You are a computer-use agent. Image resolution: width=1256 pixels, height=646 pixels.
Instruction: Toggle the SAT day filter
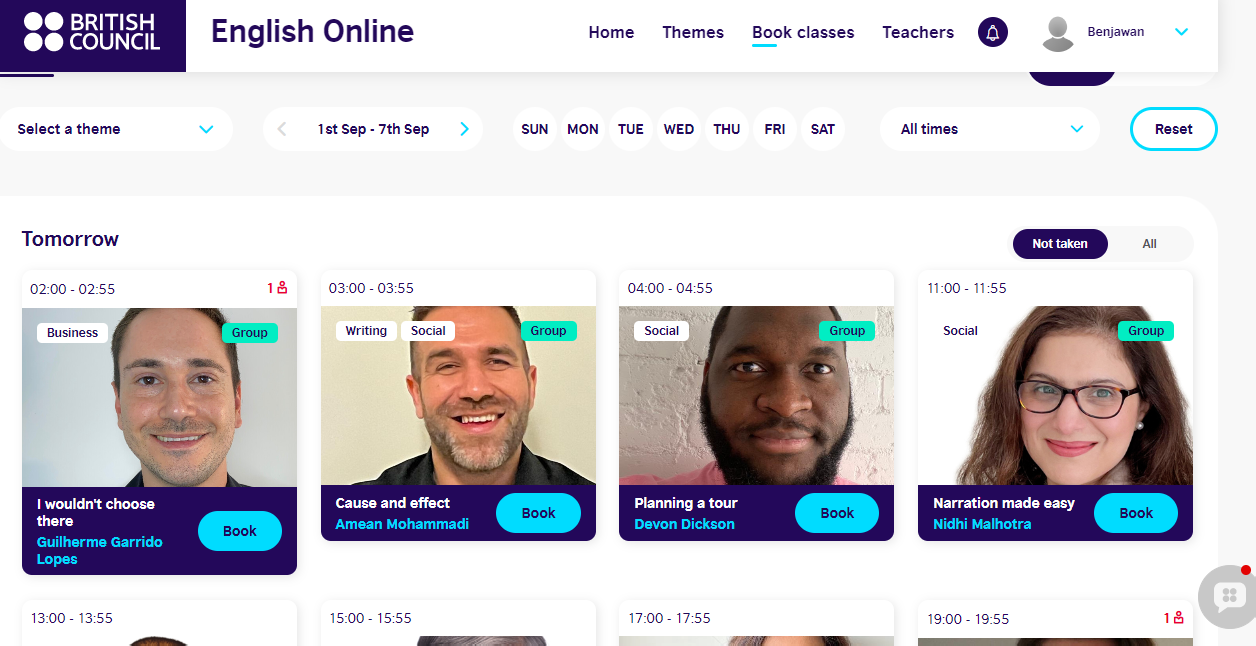tap(823, 129)
